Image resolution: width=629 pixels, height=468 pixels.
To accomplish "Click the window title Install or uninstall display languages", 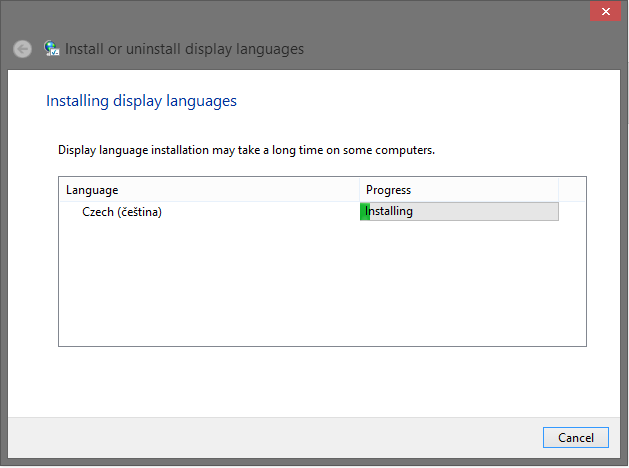I will (x=184, y=49).
